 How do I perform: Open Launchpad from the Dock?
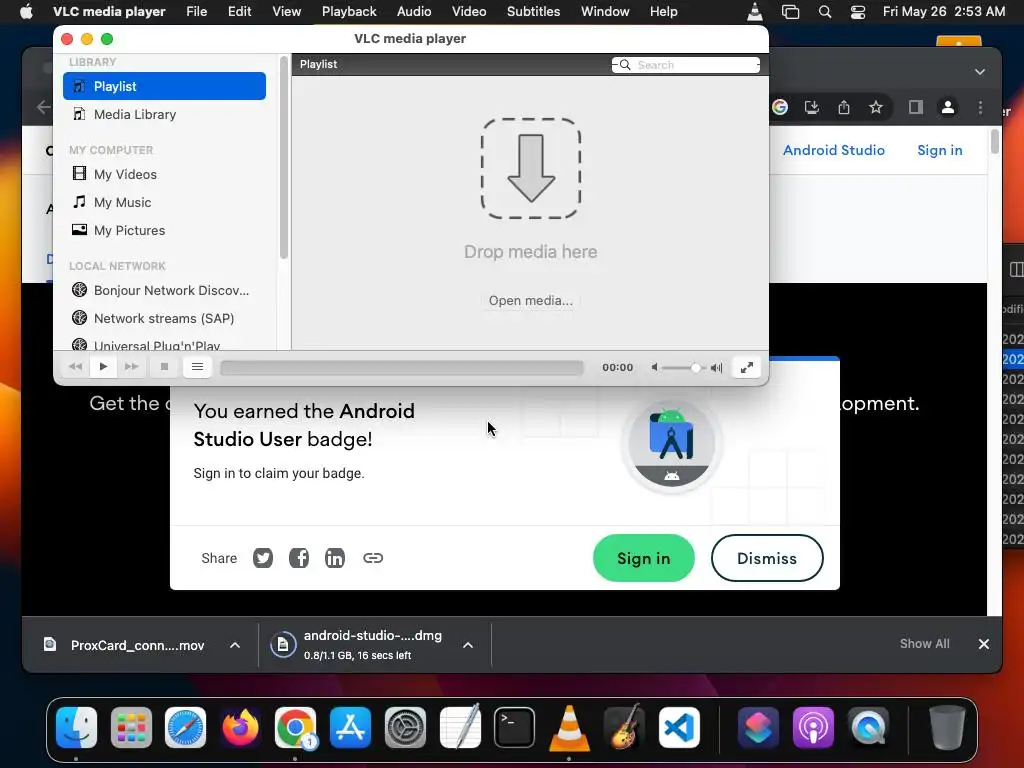(131, 728)
